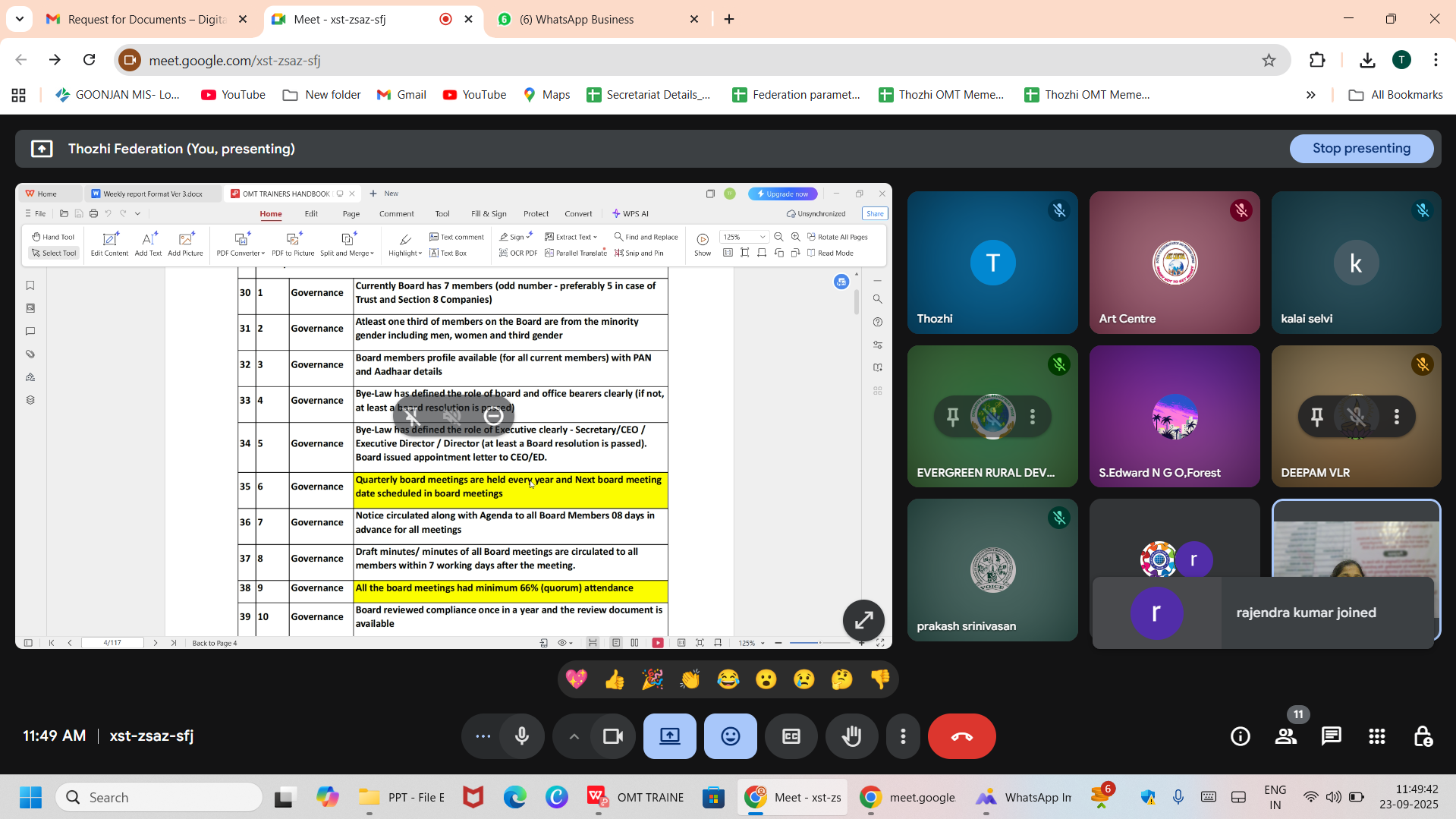The width and height of the screenshot is (1456, 819).
Task: Open Chrome extensions puzzle icon
Action: [1318, 60]
